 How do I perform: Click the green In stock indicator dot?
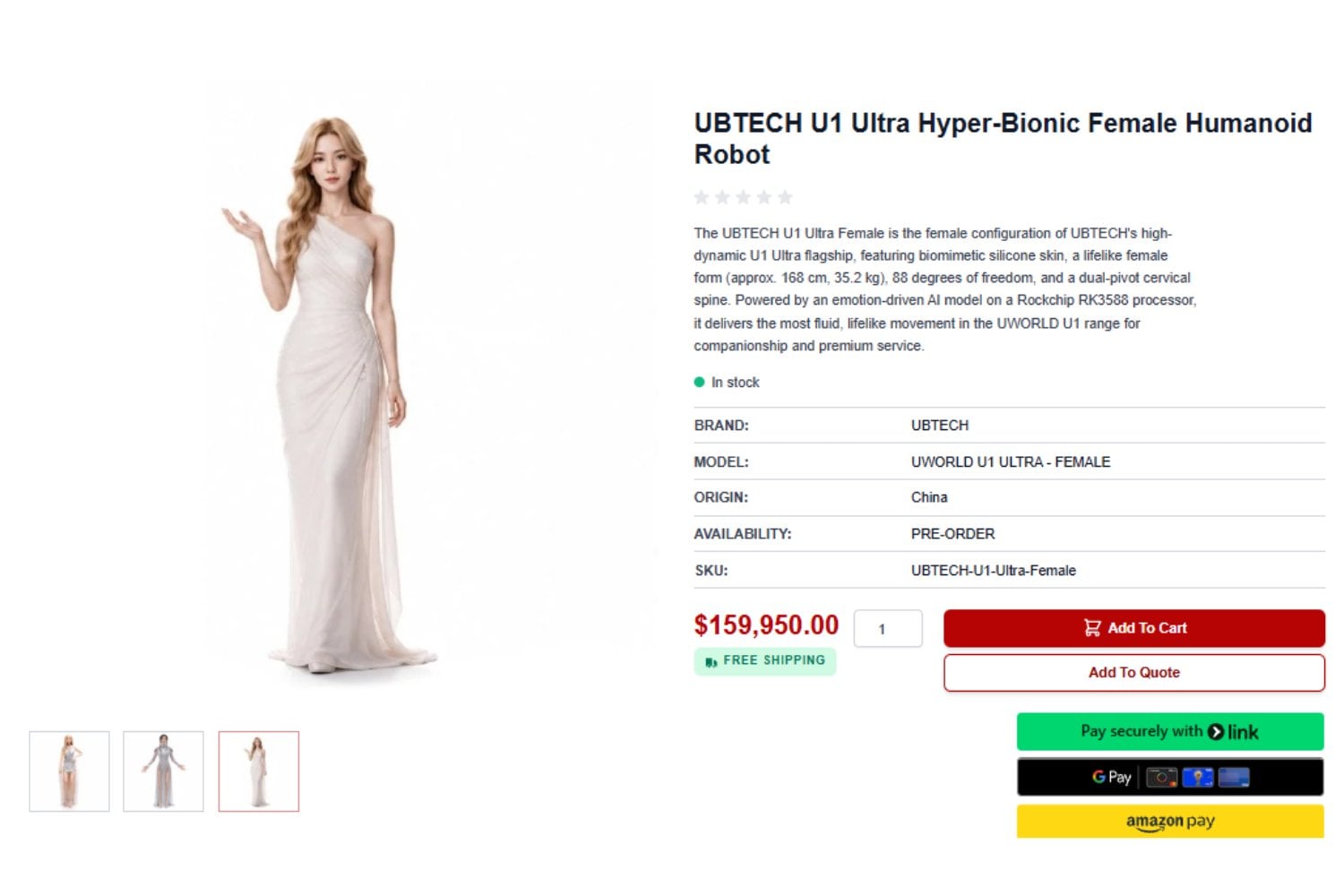[x=700, y=382]
